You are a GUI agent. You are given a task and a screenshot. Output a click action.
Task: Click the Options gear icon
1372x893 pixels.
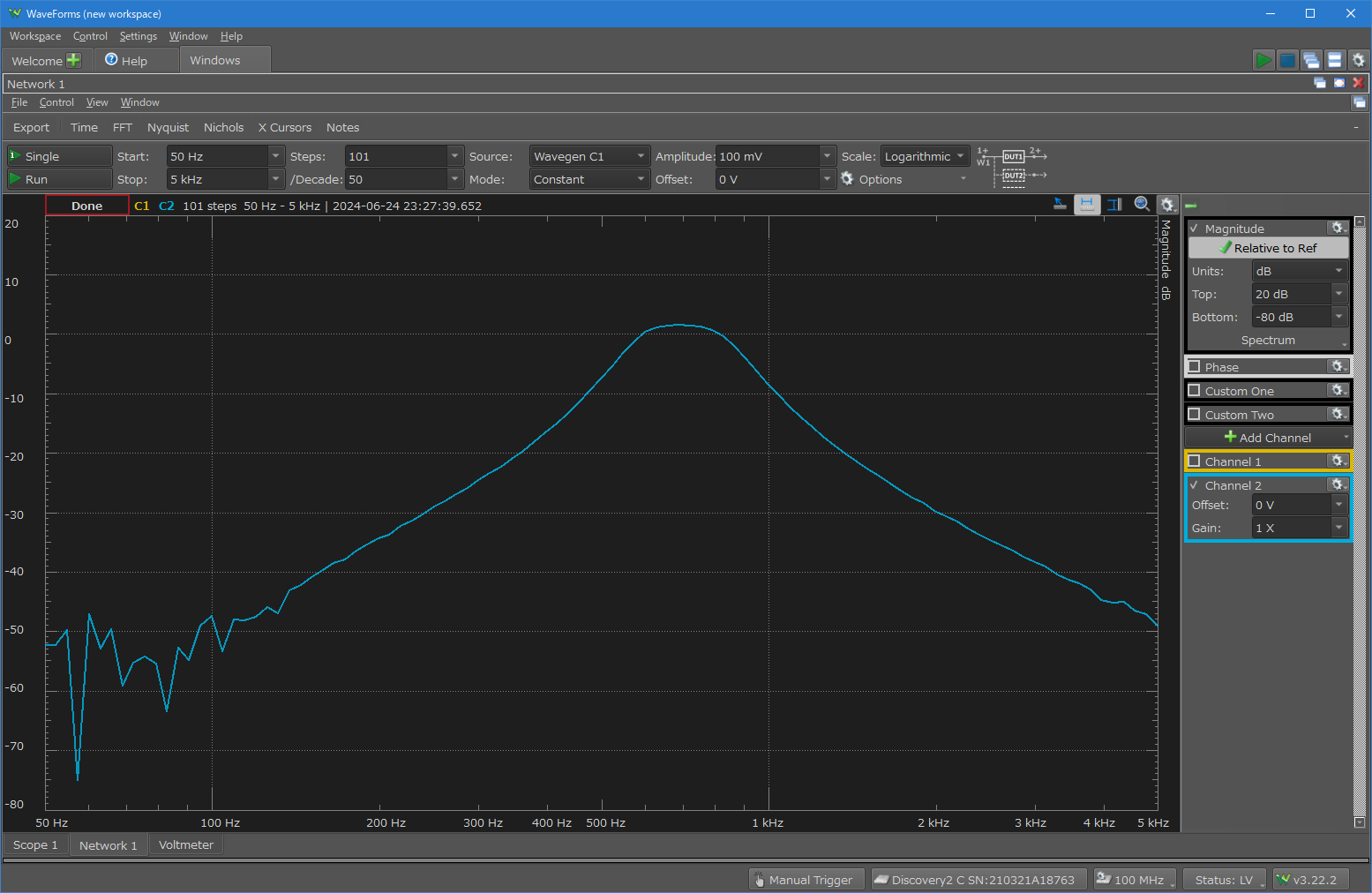pos(847,178)
